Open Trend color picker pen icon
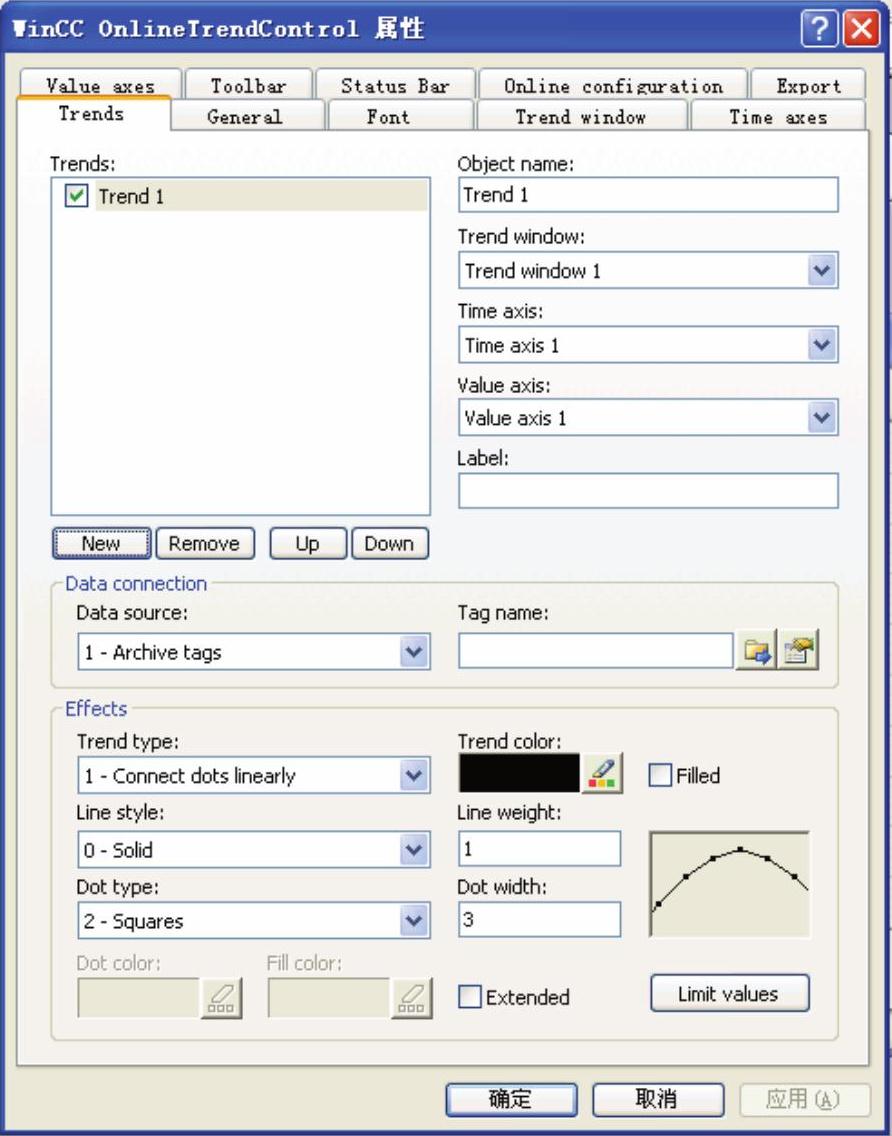The image size is (892, 1136). point(602,773)
